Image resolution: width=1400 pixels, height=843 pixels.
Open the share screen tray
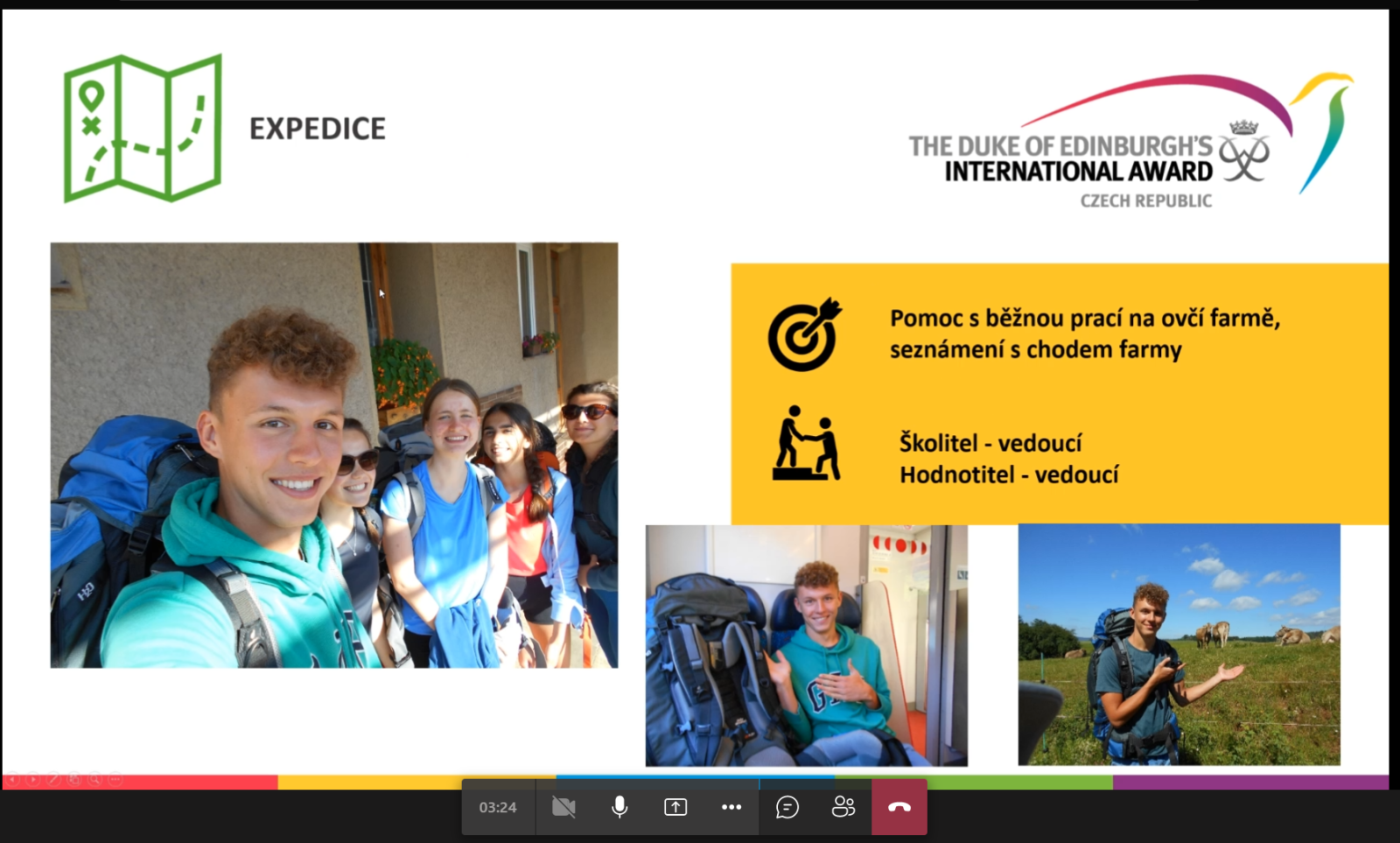click(x=675, y=807)
